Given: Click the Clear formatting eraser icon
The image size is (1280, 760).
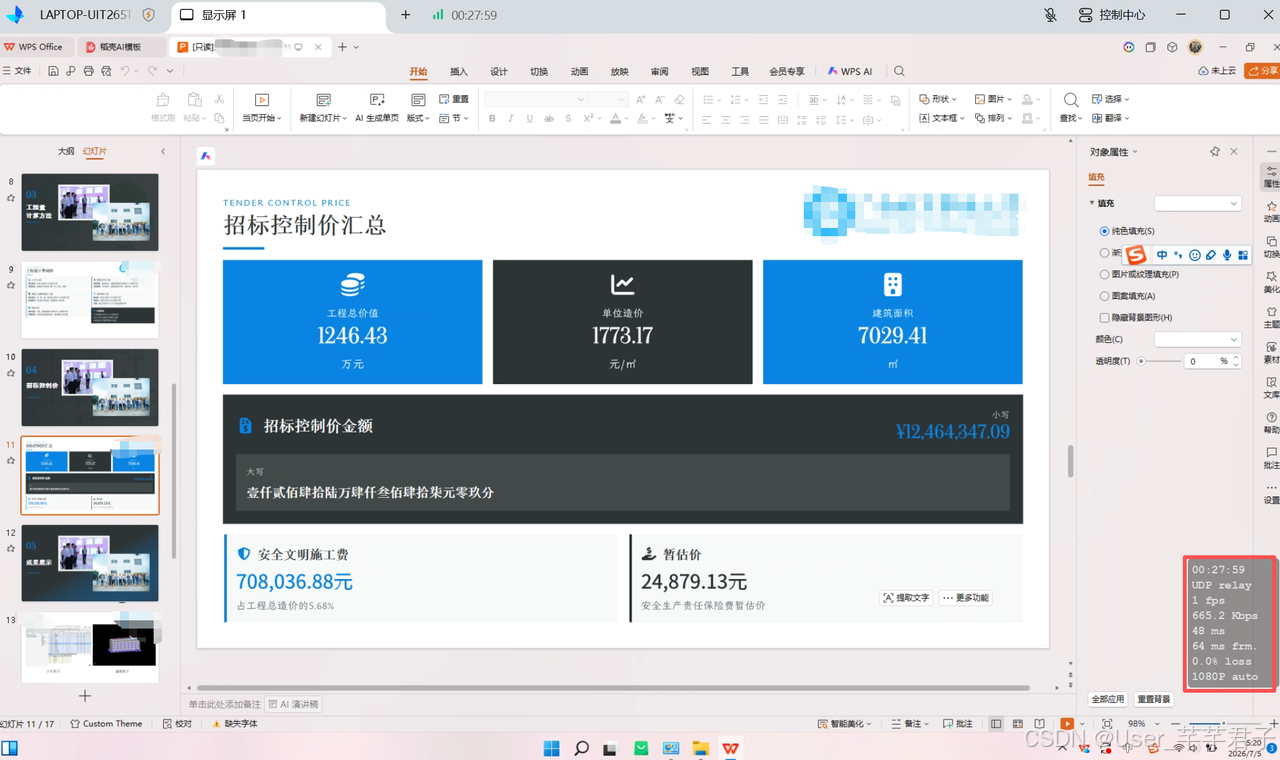Looking at the screenshot, I should pyautogui.click(x=679, y=100).
